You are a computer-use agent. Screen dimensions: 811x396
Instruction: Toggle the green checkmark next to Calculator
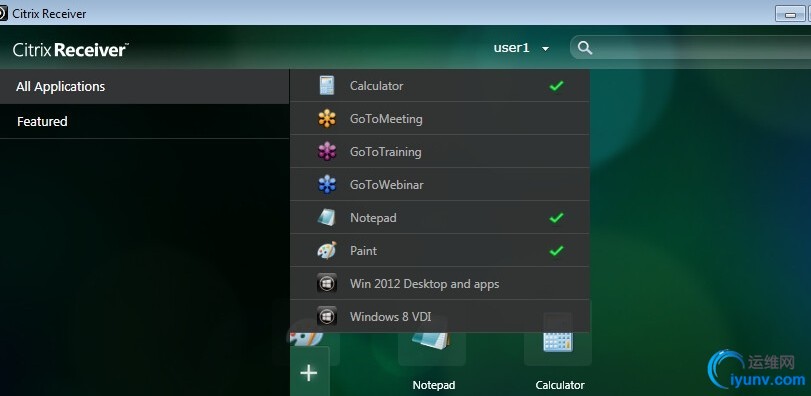[x=557, y=86]
